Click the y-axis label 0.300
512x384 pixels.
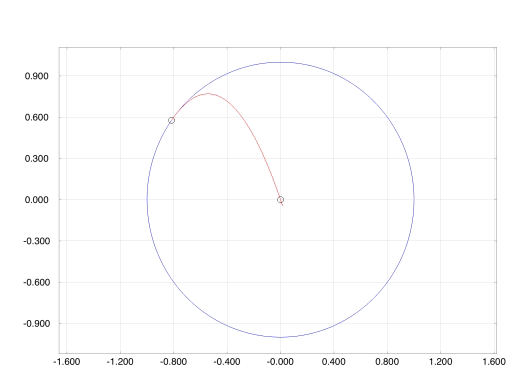pos(37,158)
